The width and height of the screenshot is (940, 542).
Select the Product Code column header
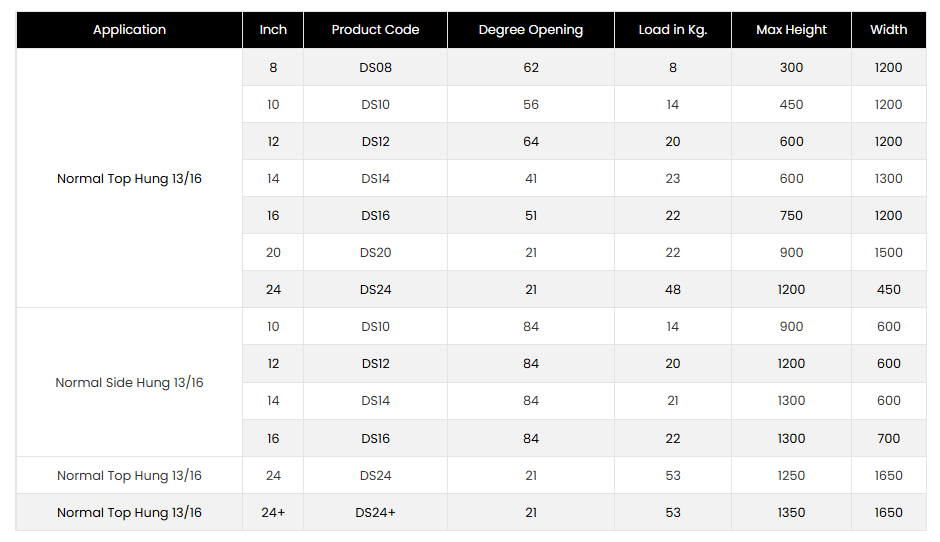(375, 30)
